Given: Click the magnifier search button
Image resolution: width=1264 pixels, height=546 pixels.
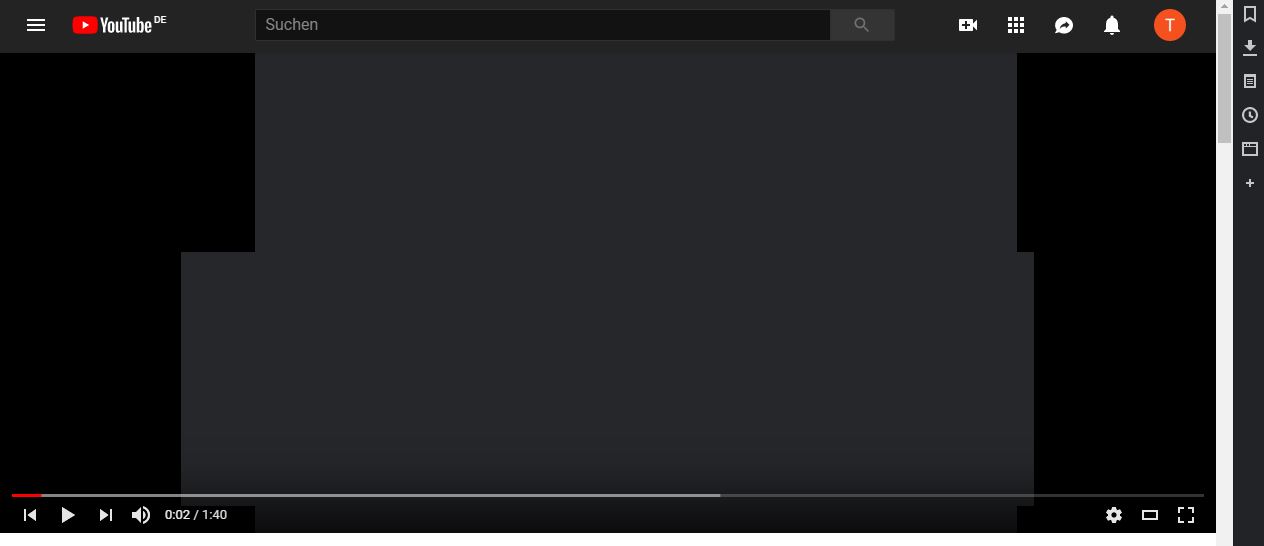Looking at the screenshot, I should coord(862,25).
